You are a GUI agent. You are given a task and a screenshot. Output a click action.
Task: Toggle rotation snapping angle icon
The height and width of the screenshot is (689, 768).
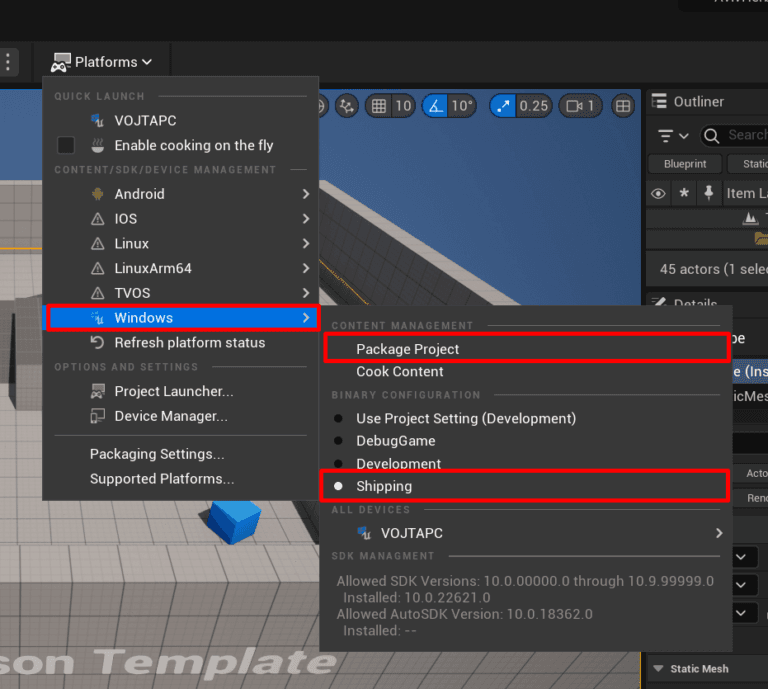(x=435, y=106)
